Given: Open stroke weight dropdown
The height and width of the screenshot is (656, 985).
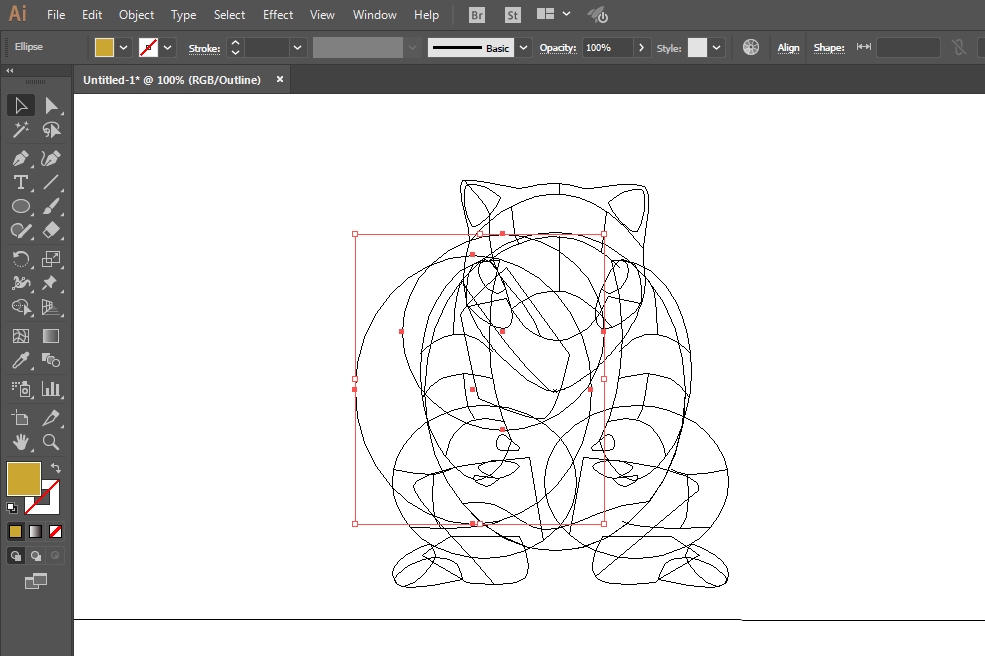Looking at the screenshot, I should [x=298, y=48].
